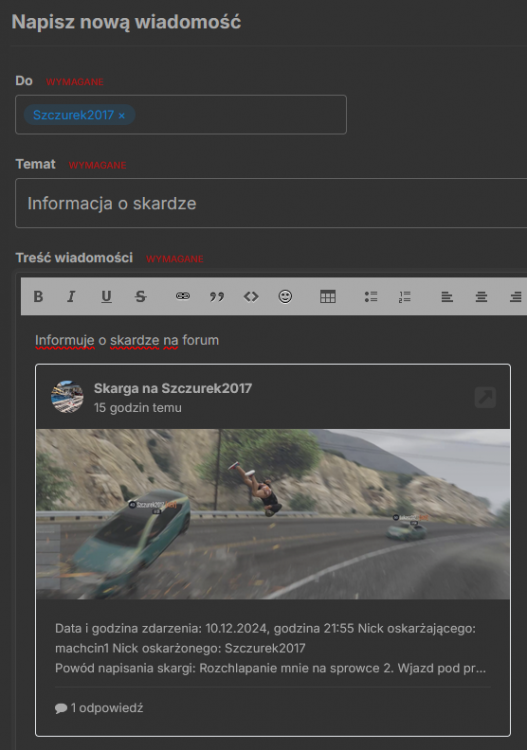The image size is (527, 750).
Task: Insert a code block
Action: point(251,297)
